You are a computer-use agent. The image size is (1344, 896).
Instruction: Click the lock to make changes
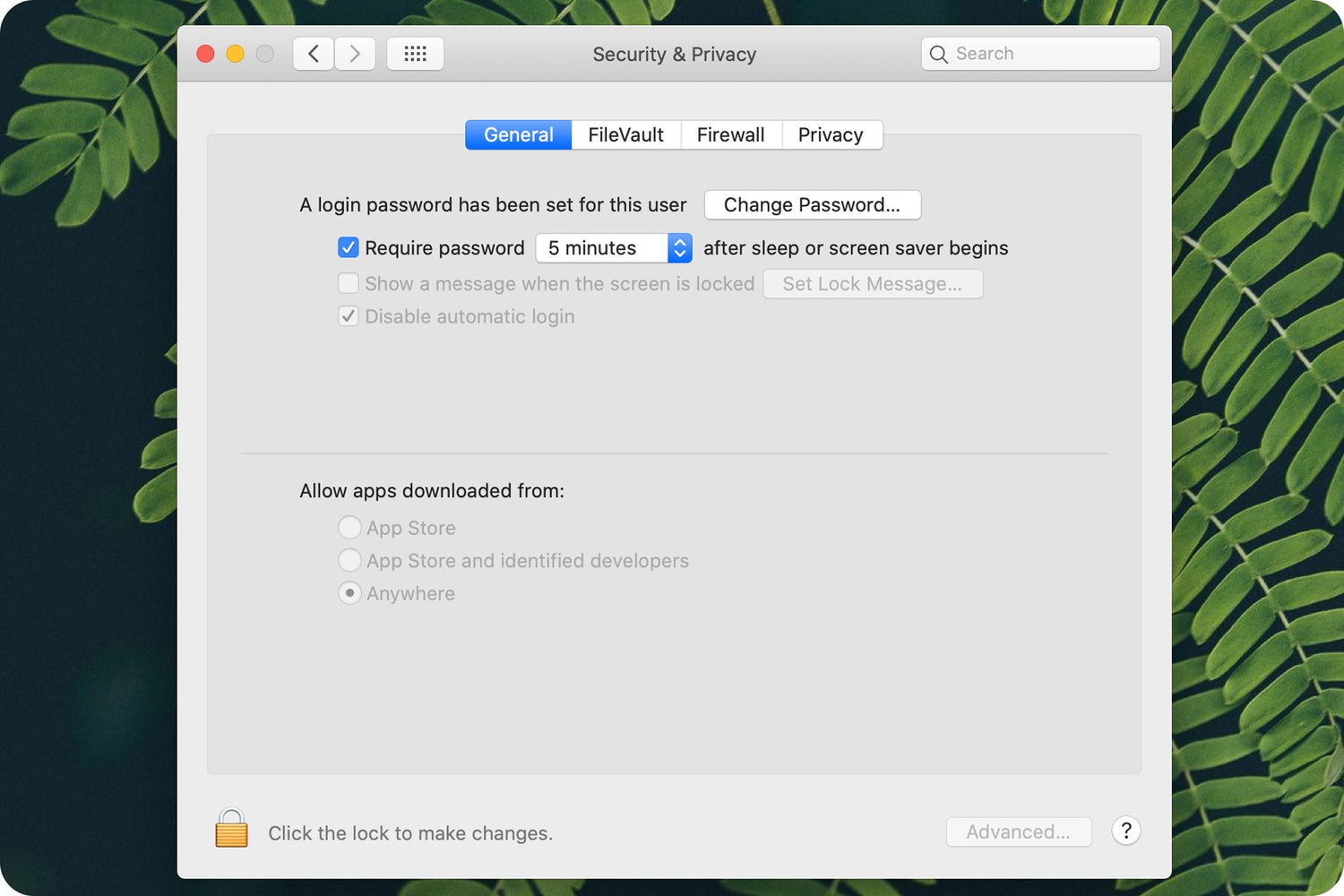pos(231,829)
